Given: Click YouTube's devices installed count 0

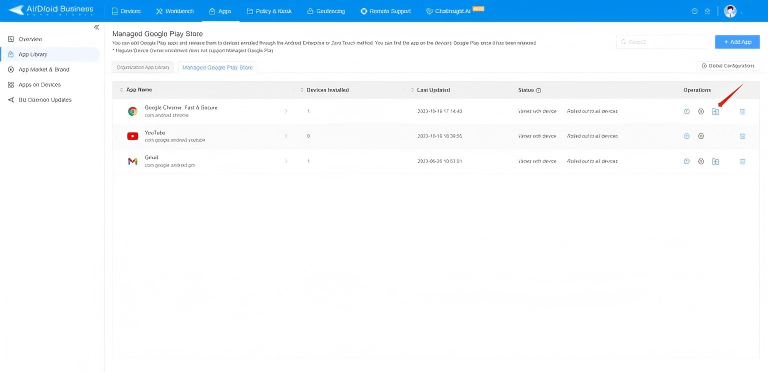Looking at the screenshot, I should pos(308,136).
